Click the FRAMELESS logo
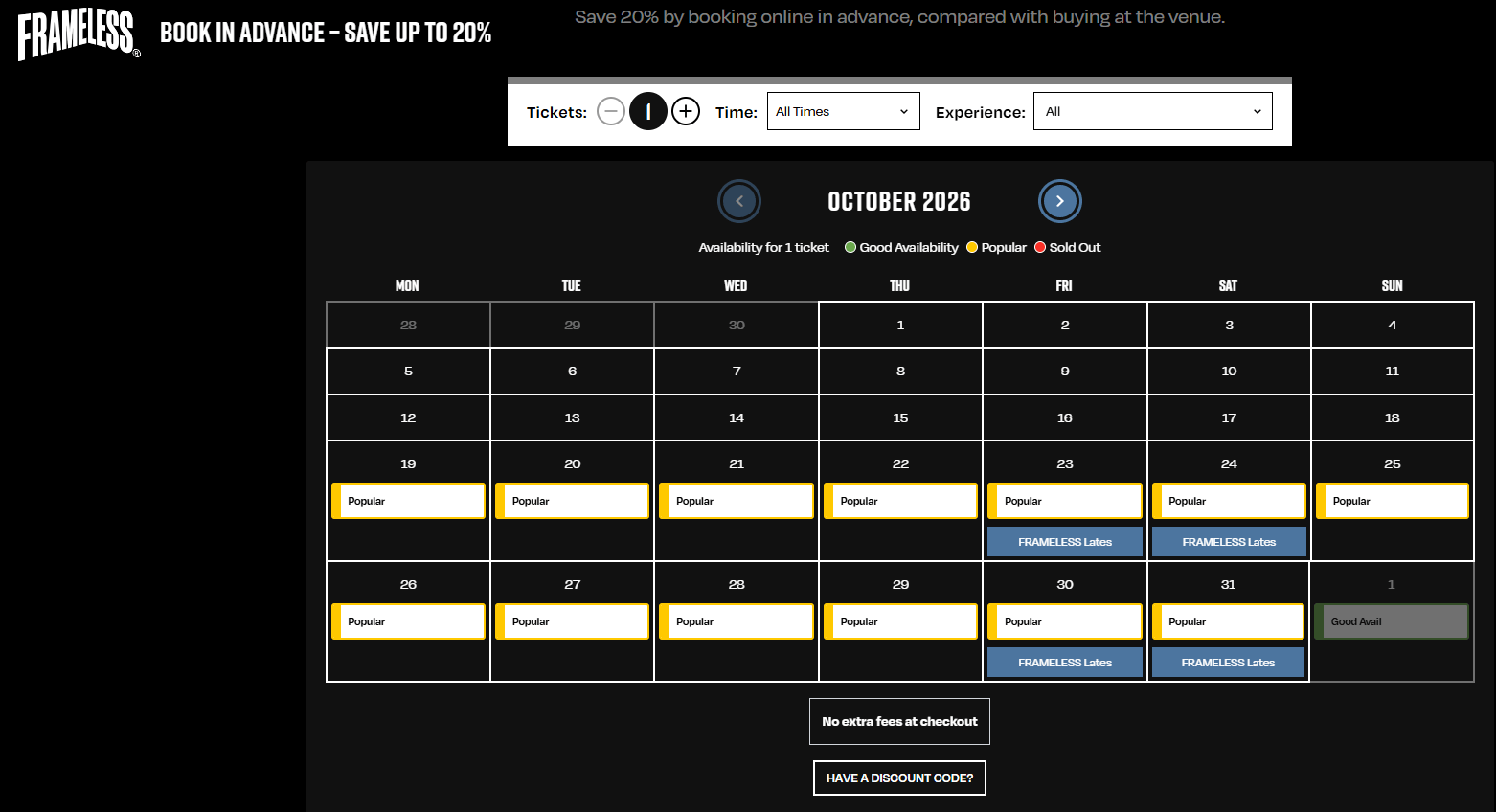Image resolution: width=1496 pixels, height=812 pixels. [x=79, y=35]
